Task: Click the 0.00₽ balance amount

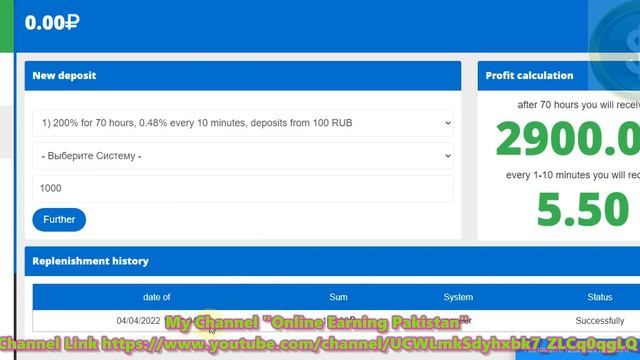Action: point(52,22)
